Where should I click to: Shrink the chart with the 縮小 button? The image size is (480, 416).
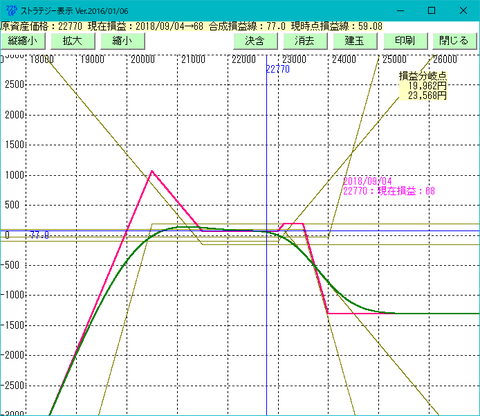[x=122, y=41]
